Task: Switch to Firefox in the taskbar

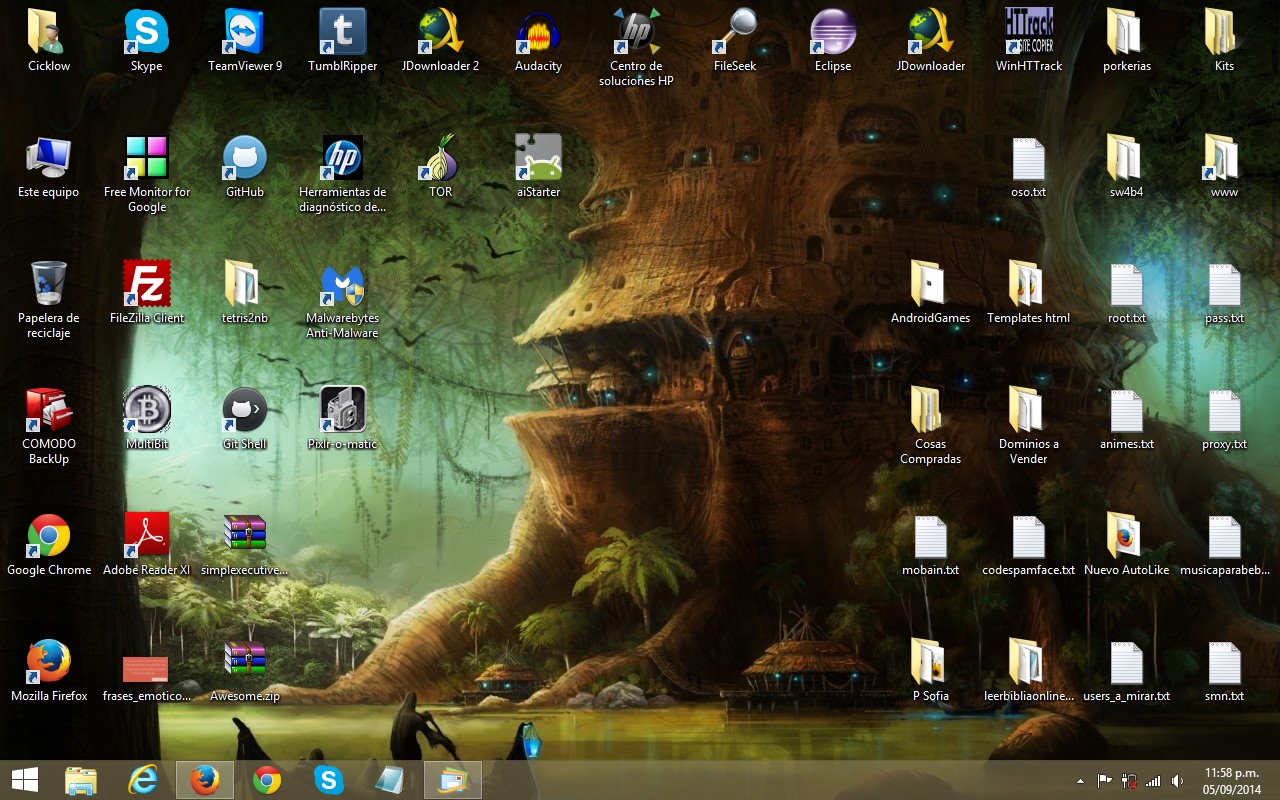Action: click(x=205, y=780)
